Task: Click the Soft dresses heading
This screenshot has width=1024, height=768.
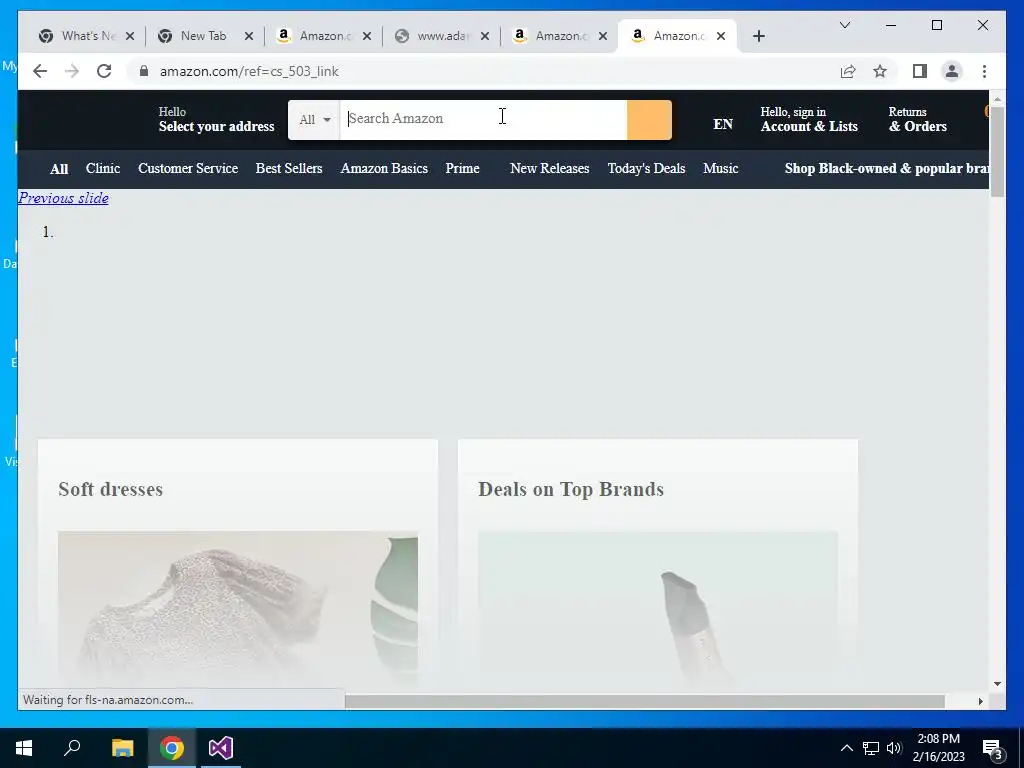Action: point(110,489)
